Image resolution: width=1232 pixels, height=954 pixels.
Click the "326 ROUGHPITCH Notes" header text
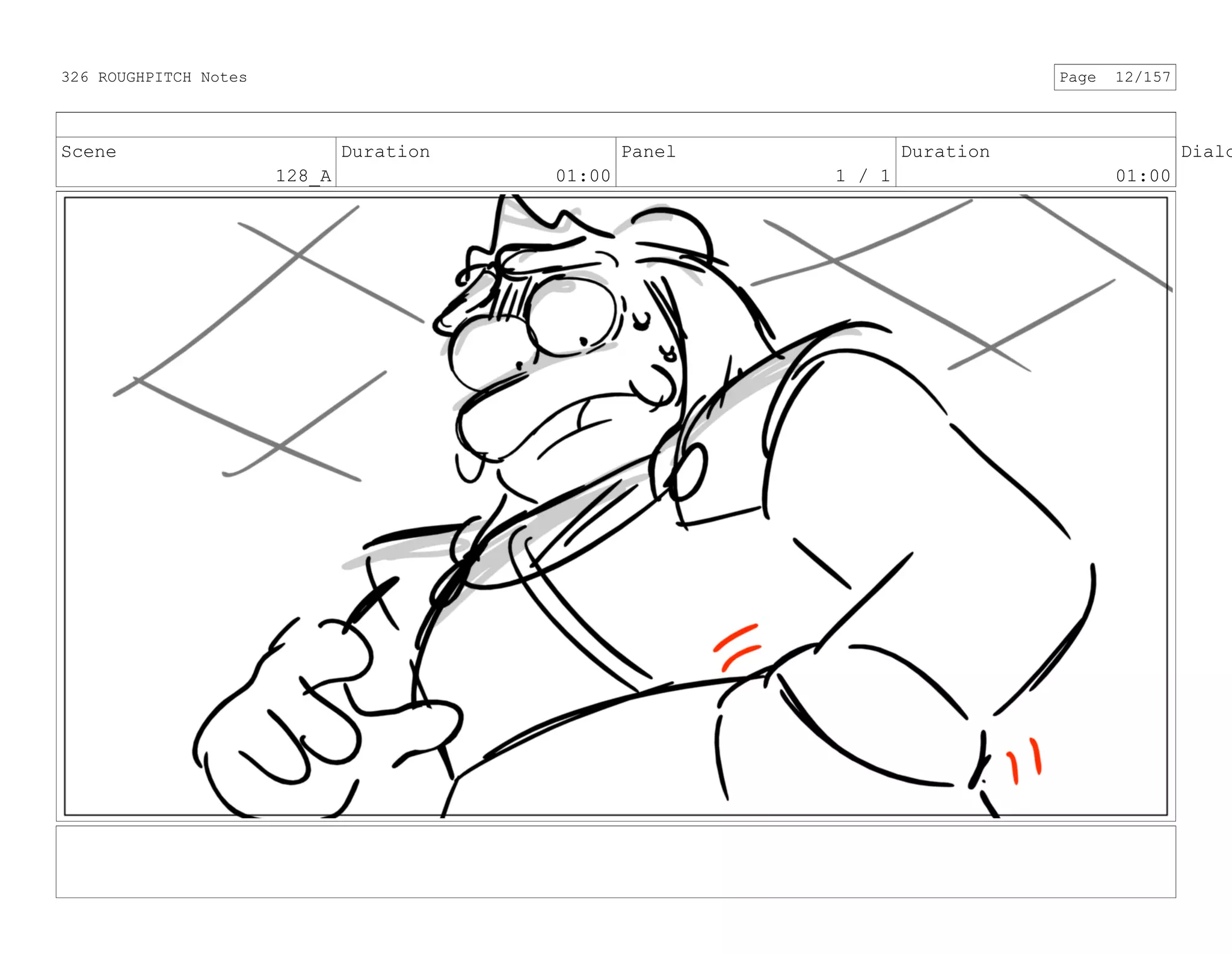tap(154, 78)
